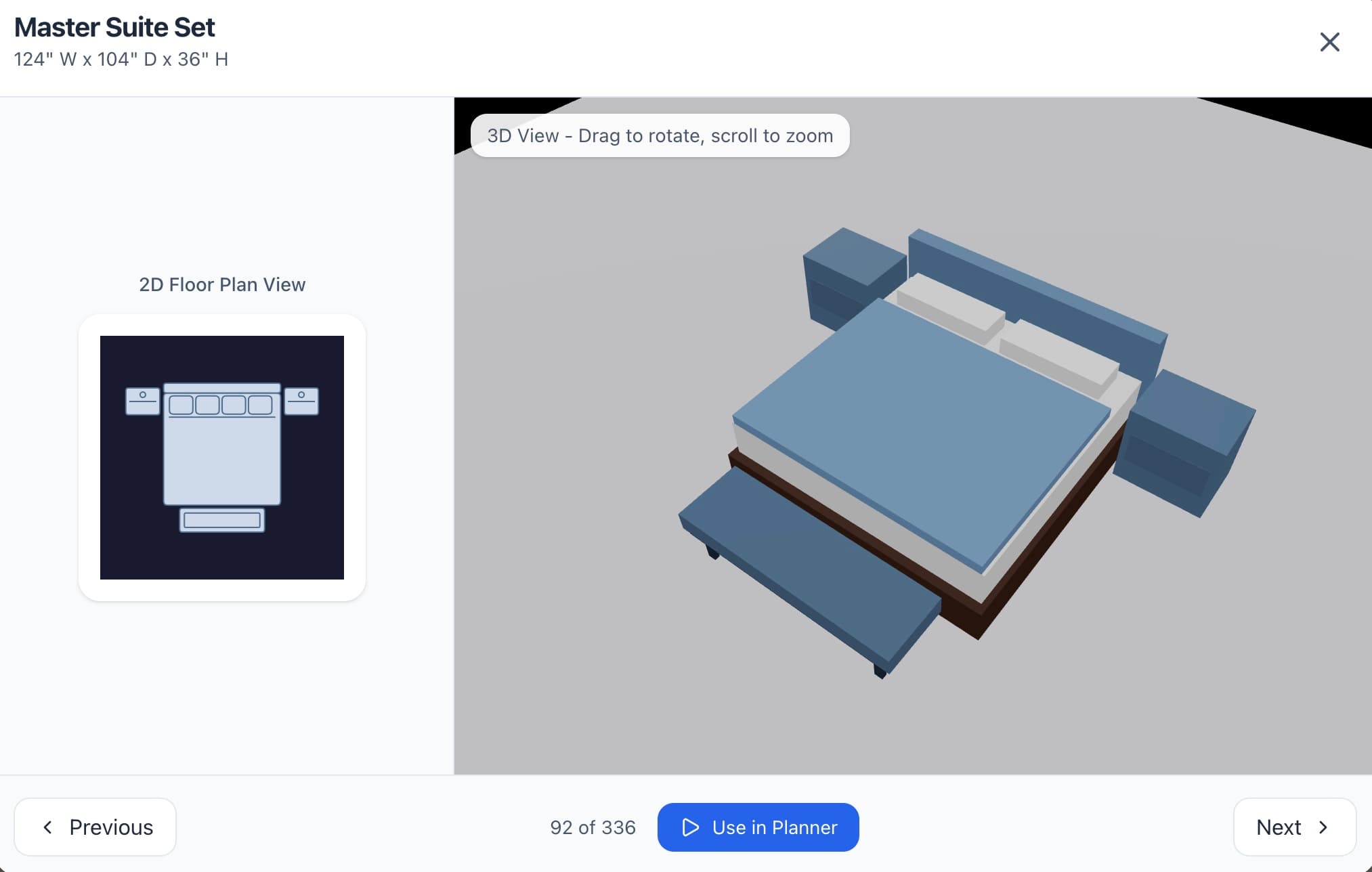This screenshot has height=872, width=1372.
Task: Click the X to close the Master Suite preview
Action: click(1329, 42)
